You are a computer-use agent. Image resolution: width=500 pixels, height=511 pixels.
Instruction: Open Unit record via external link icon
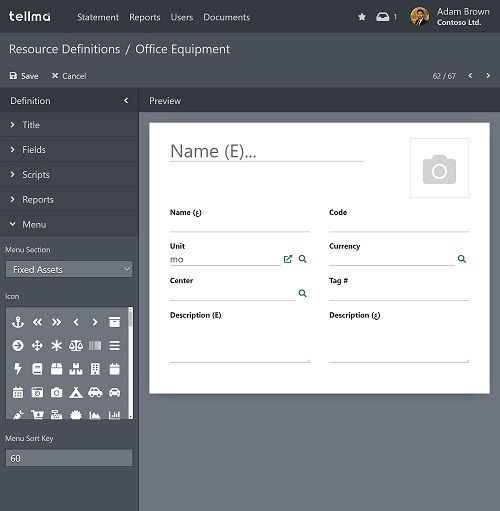pos(288,259)
